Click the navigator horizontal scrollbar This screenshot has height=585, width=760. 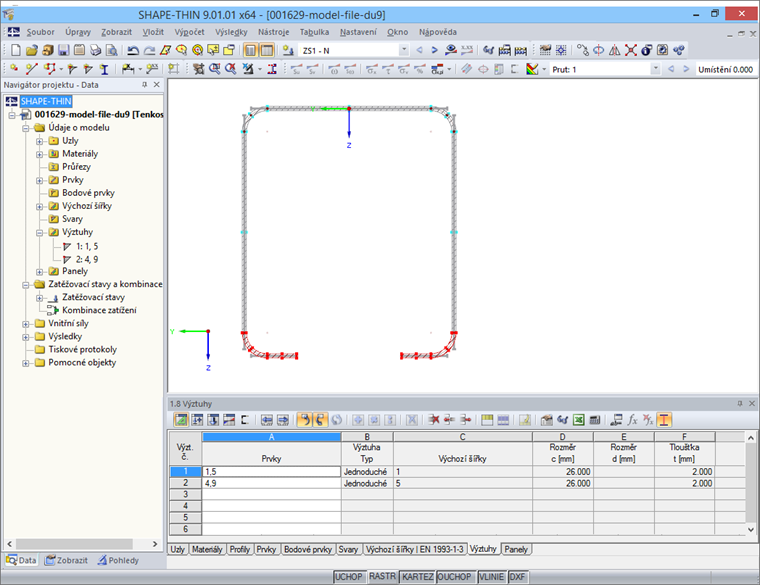[74, 544]
